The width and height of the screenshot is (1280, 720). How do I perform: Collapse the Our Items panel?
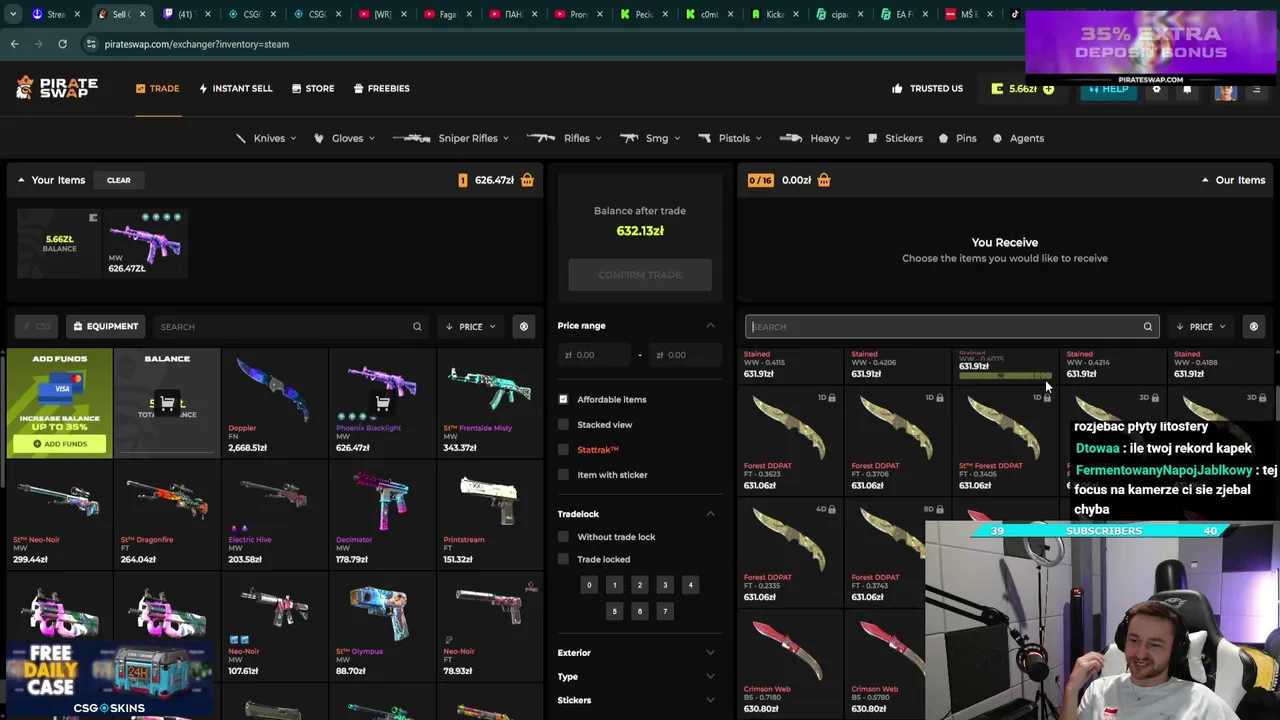(x=1205, y=180)
